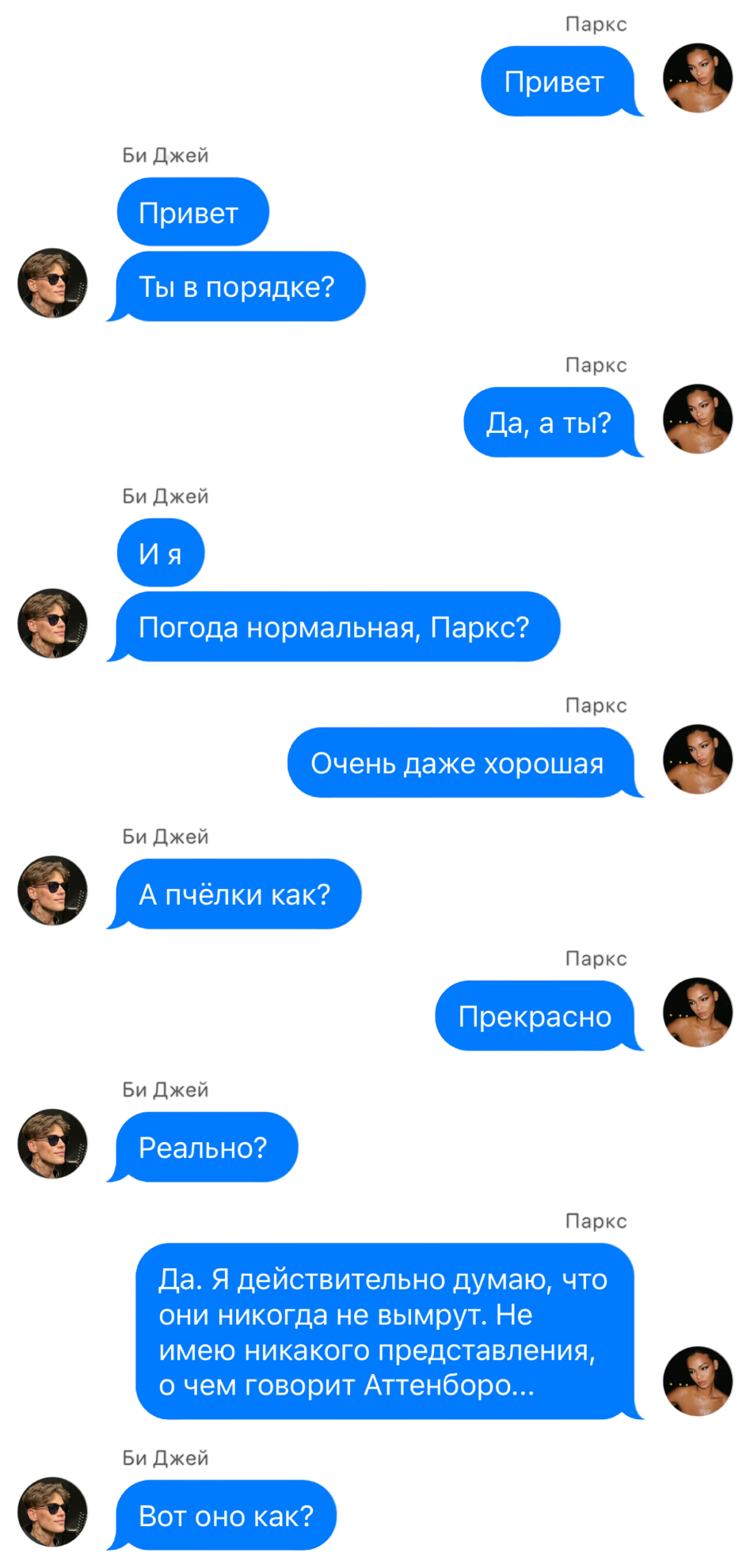Open Паркс avatar next to Аттенборо message
This screenshot has width=750, height=1568.
tap(698, 1381)
